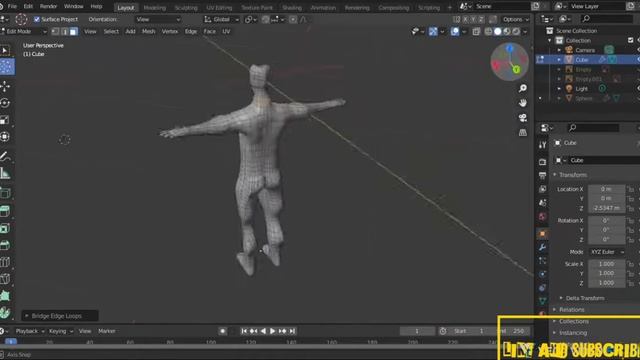Select the Add Cube tool
The image size is (640, 360).
pos(5,193)
